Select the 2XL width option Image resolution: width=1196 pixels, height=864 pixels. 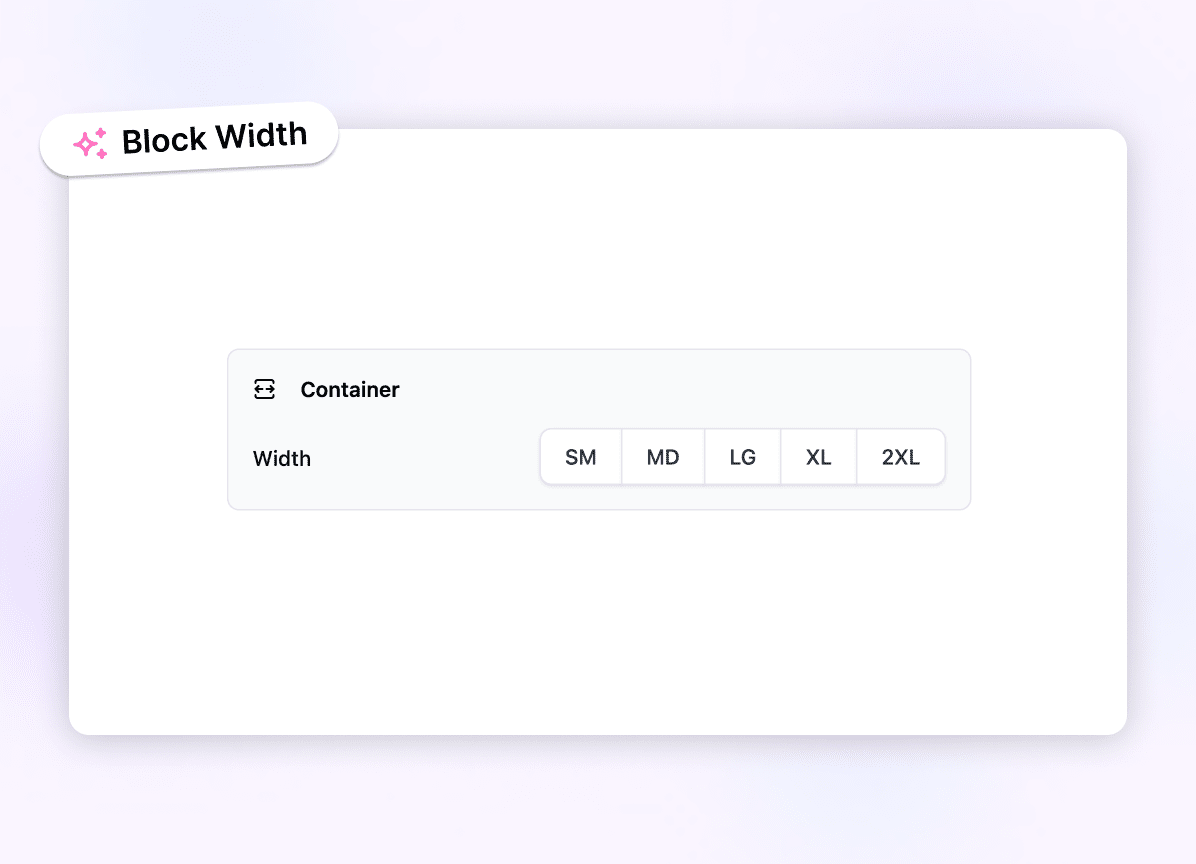pos(900,458)
